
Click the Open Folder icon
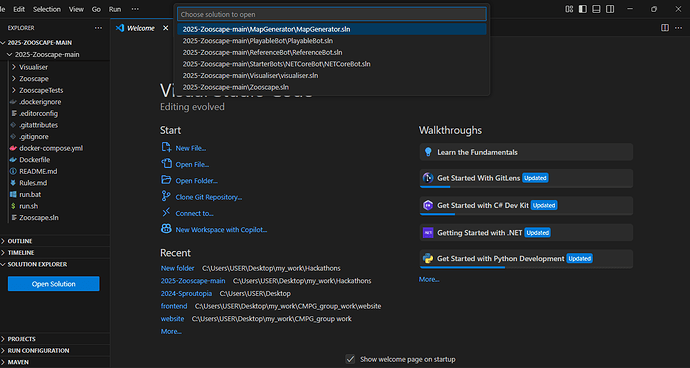166,180
